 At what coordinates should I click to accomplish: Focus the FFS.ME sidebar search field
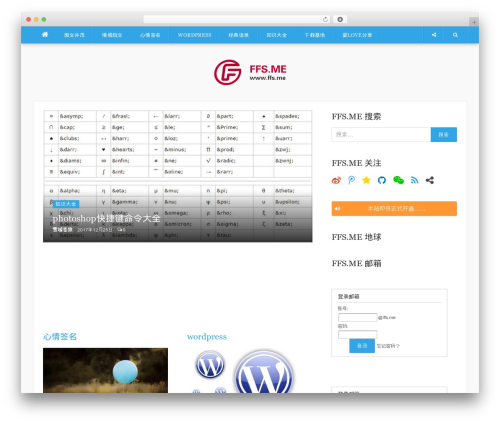click(x=381, y=135)
